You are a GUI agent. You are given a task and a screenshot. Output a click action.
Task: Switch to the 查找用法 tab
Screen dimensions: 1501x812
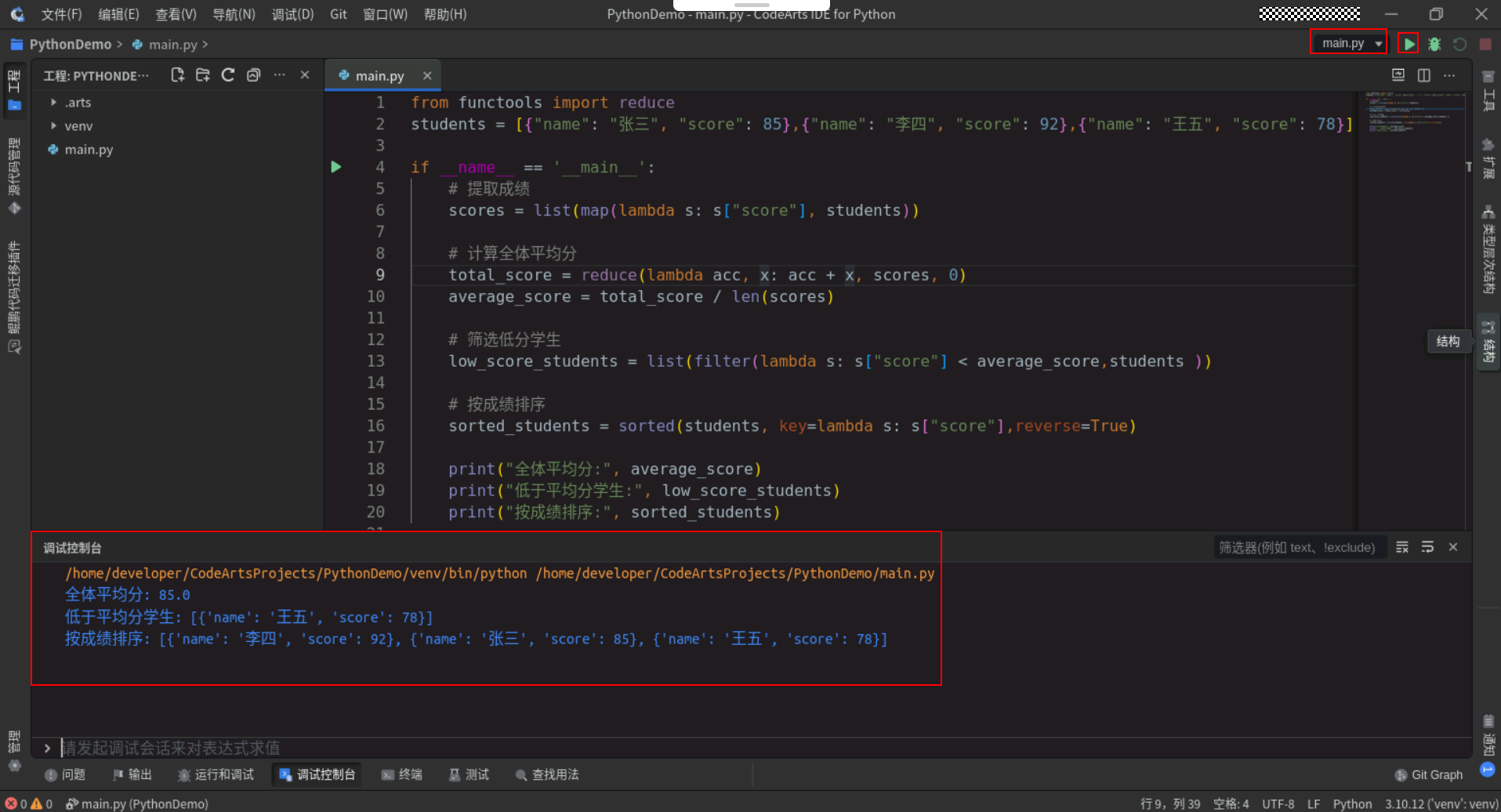[x=547, y=774]
